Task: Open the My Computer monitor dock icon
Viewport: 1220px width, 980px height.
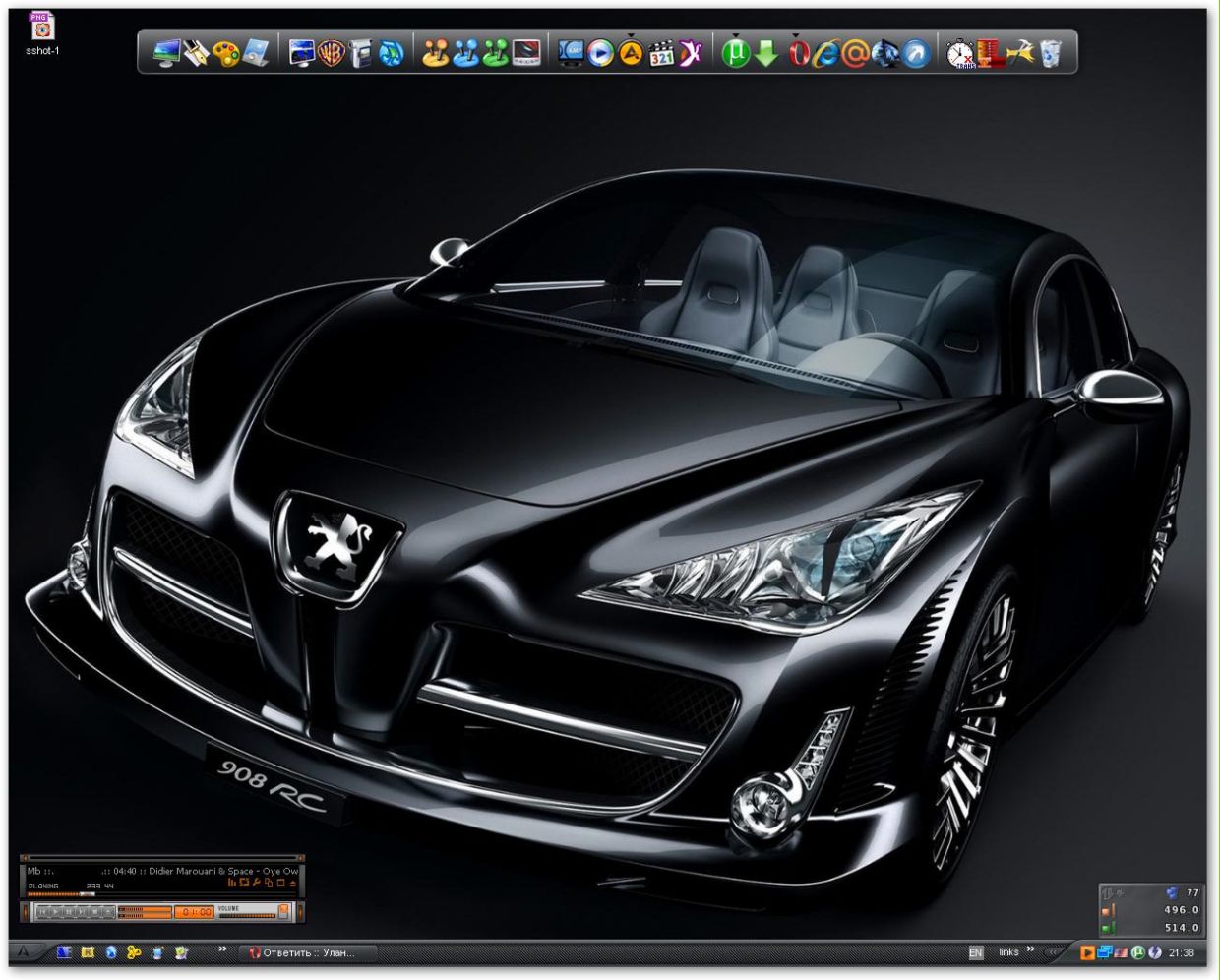Action: (x=166, y=53)
